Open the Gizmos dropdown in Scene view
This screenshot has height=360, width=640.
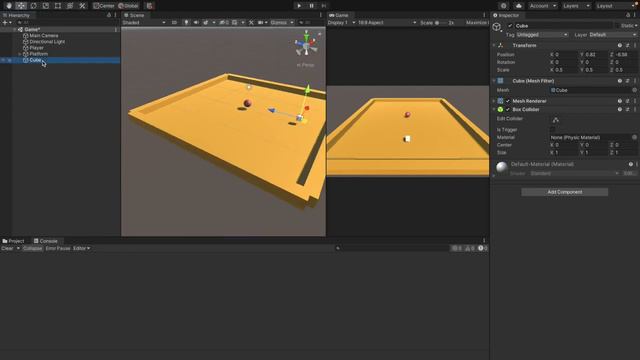282,22
